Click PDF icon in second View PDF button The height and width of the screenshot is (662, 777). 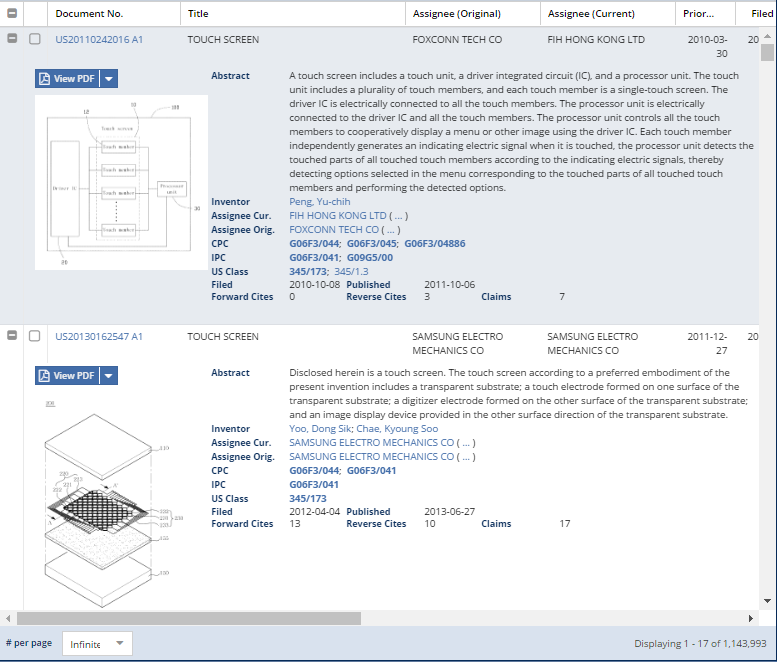tap(45, 376)
